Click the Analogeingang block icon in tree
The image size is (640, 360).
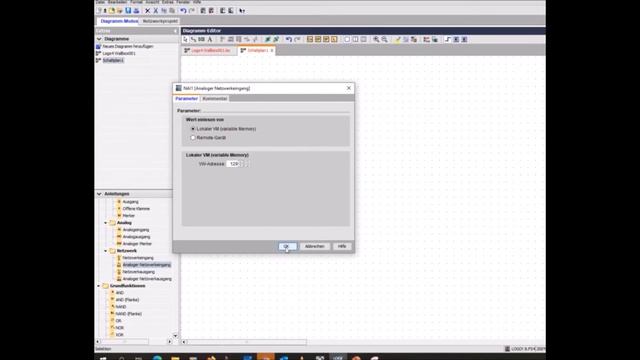pos(119,230)
